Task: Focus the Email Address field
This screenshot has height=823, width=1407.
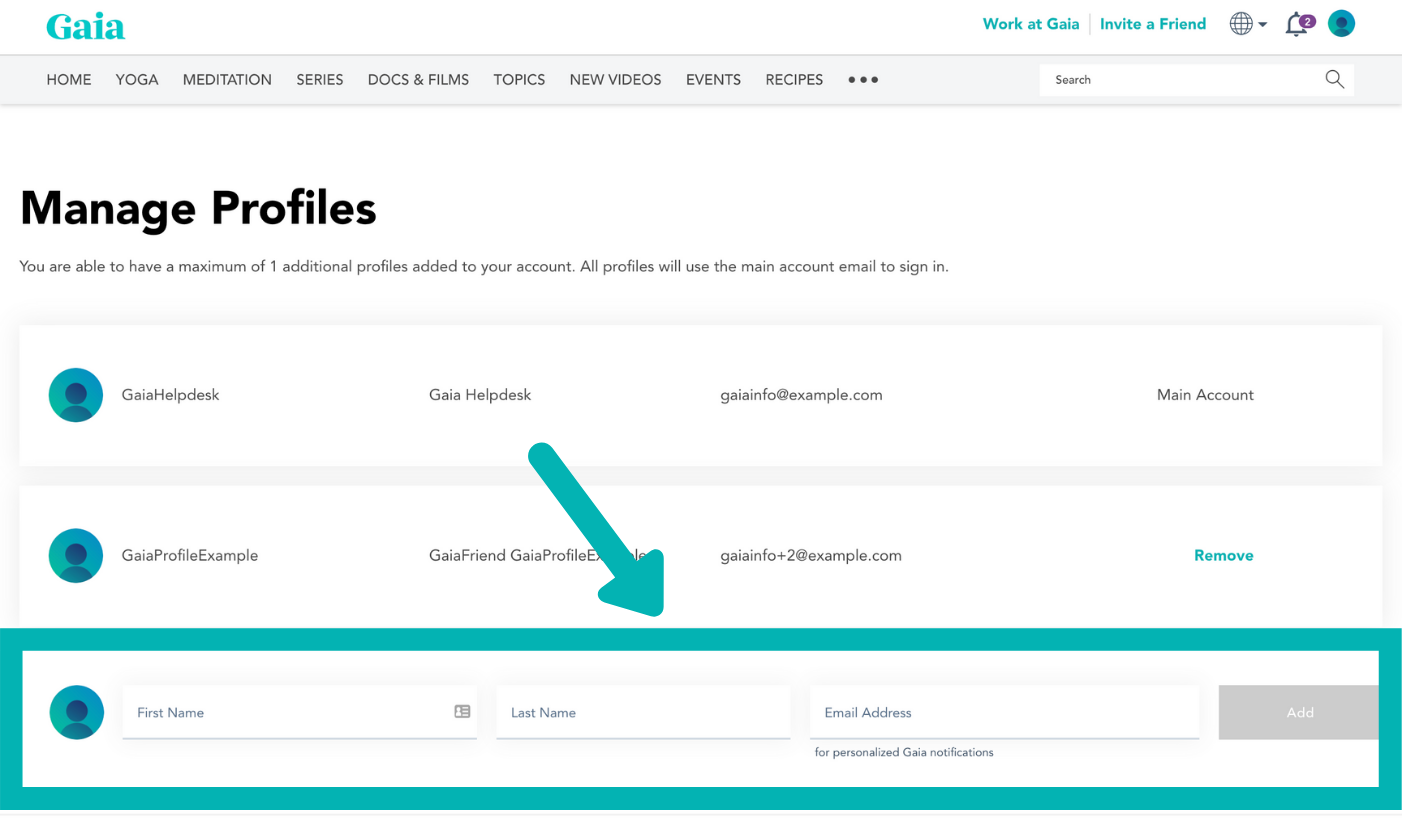Action: tap(1004, 712)
